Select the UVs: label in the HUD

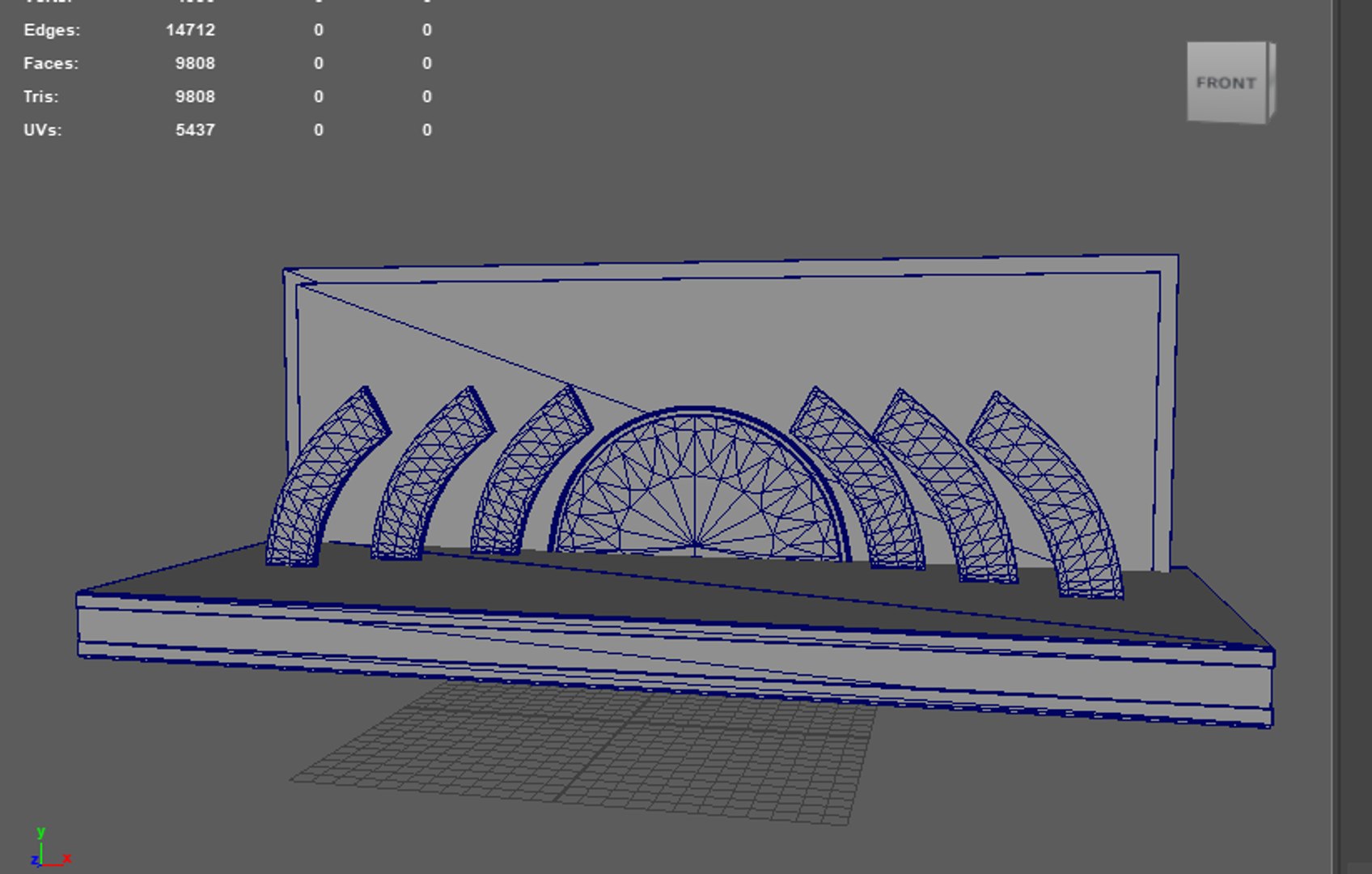(x=43, y=129)
